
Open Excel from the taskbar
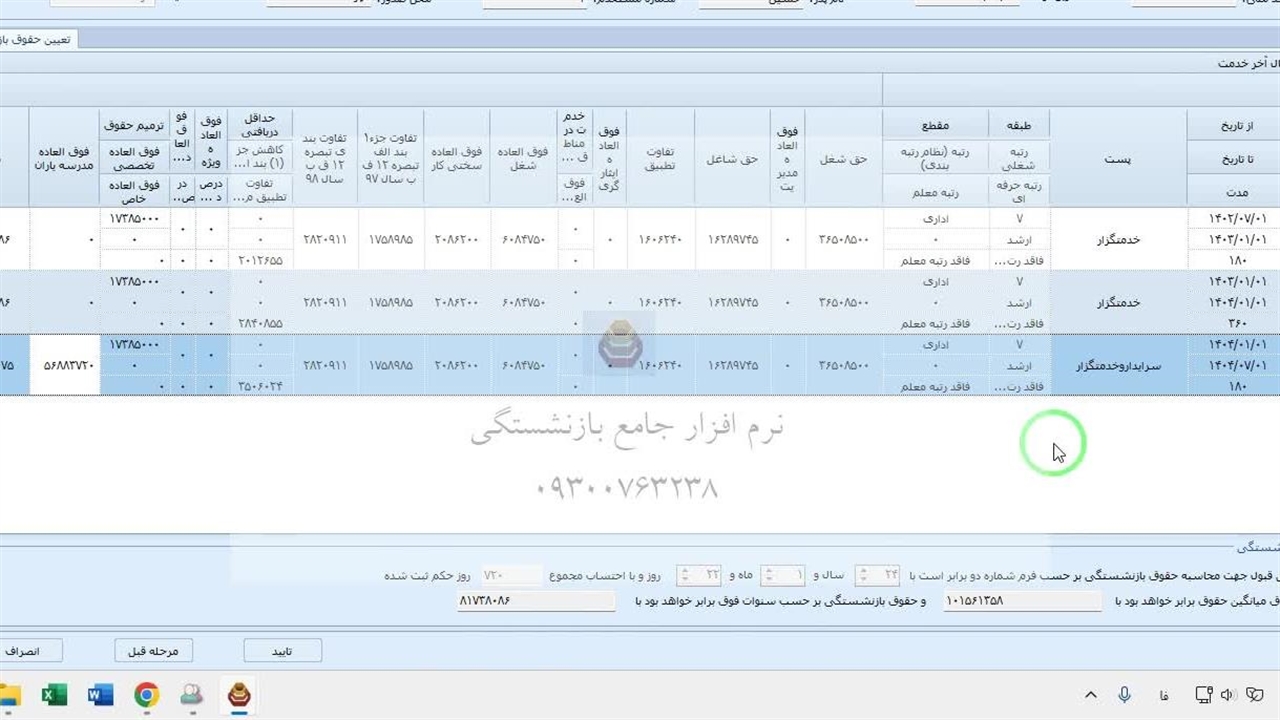click(54, 695)
